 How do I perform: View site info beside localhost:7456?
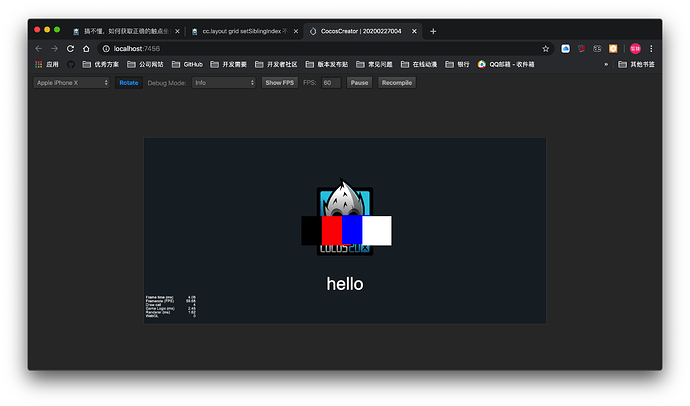tap(106, 49)
